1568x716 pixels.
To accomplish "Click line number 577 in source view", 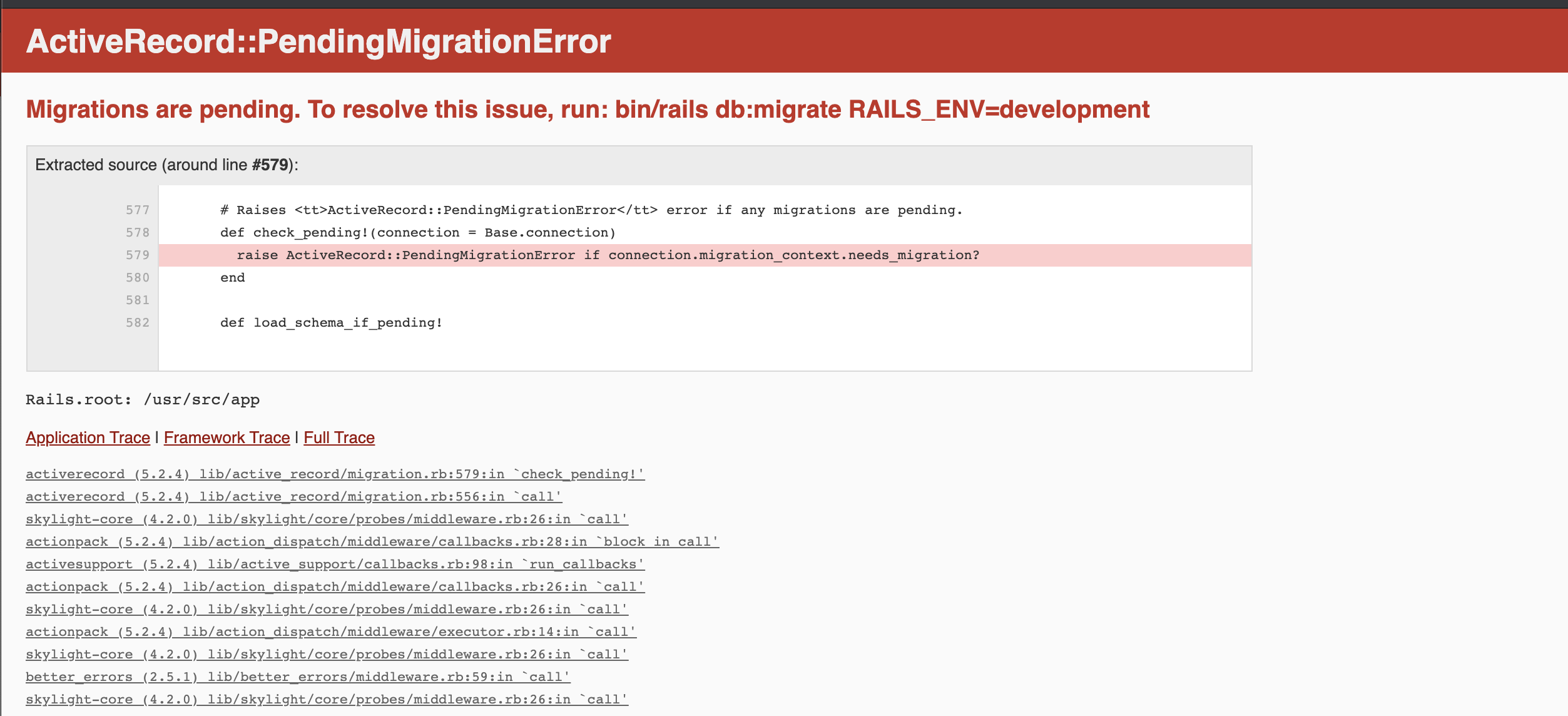I will pyautogui.click(x=137, y=210).
